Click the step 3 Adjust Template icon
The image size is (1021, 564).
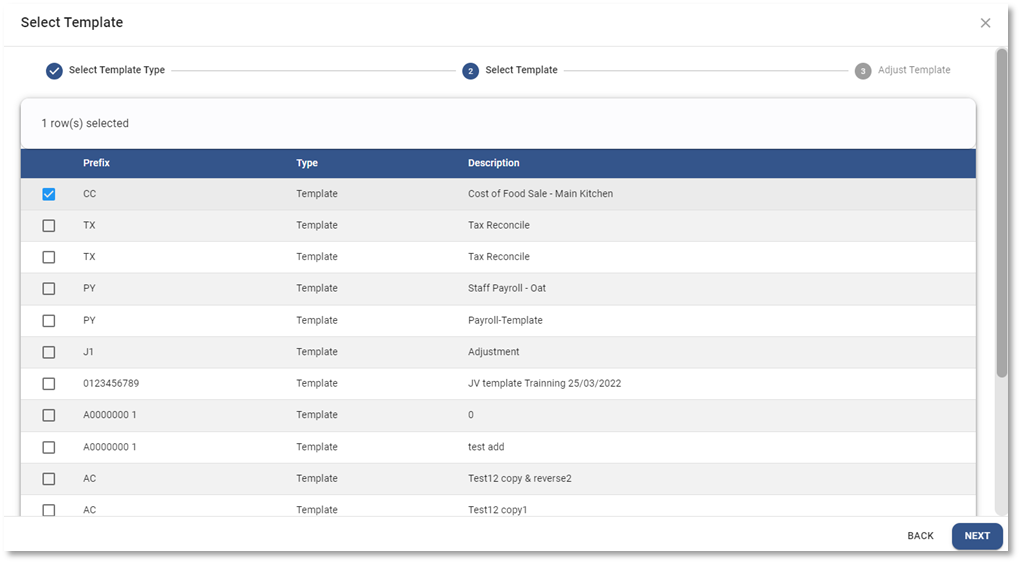(x=862, y=71)
